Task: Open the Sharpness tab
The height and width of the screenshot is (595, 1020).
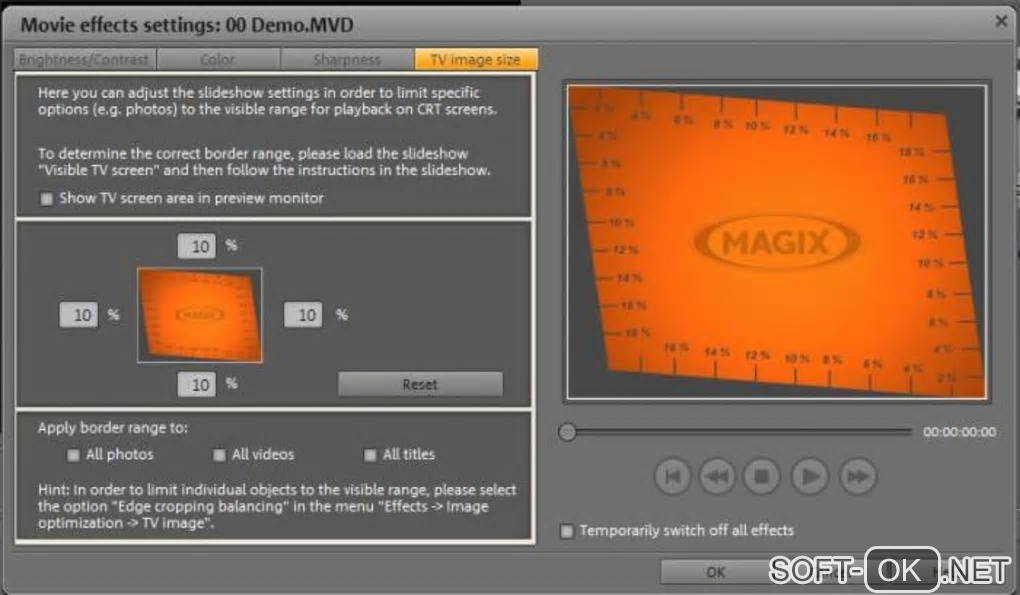Action: 347,59
